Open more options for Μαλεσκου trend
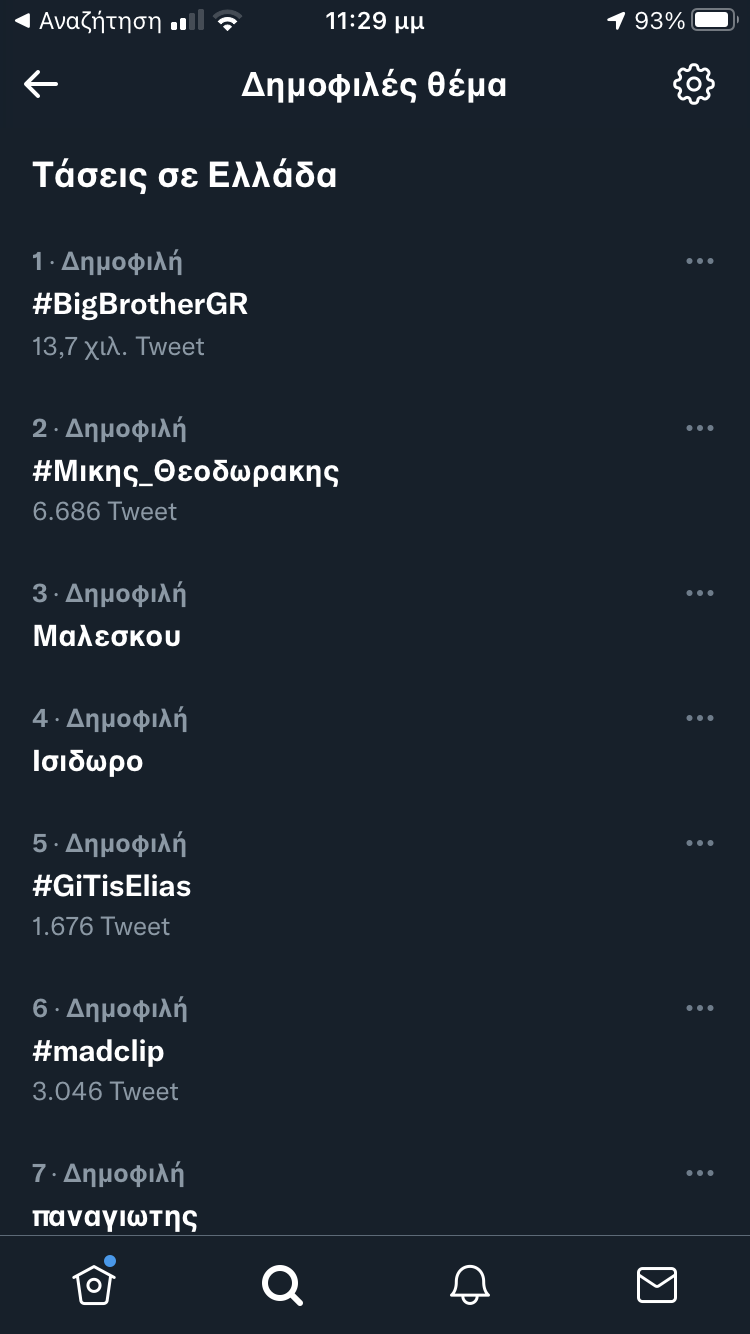750x1334 pixels. click(699, 593)
